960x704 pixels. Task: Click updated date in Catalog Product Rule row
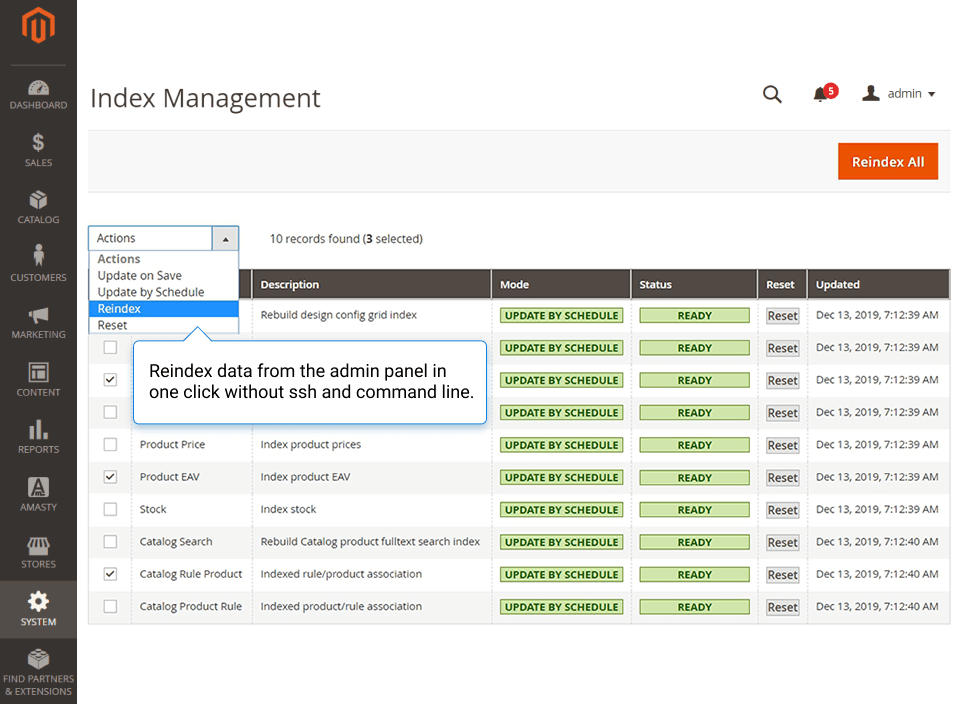pos(877,607)
